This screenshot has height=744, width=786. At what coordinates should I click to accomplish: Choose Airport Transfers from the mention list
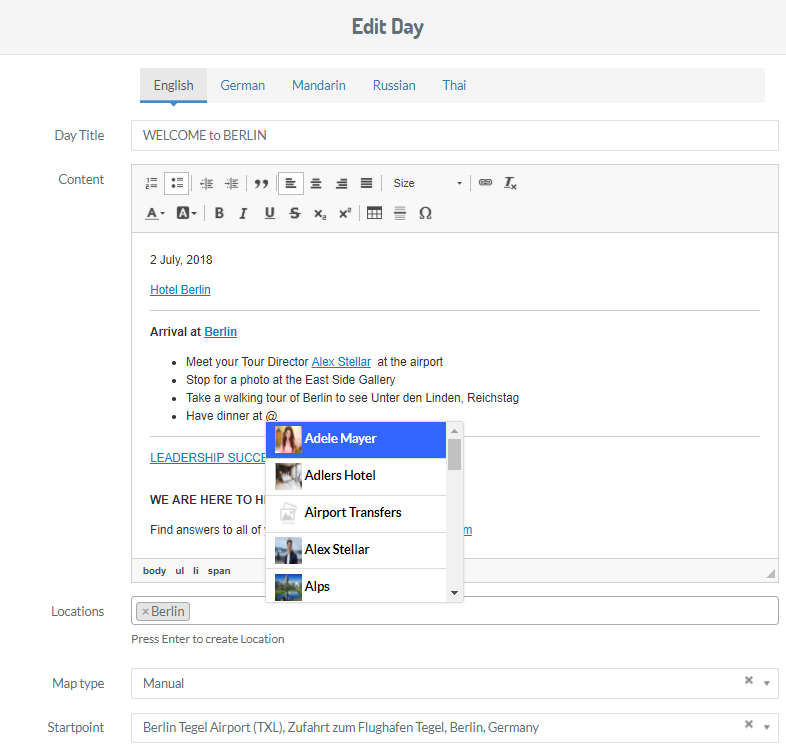pos(356,513)
